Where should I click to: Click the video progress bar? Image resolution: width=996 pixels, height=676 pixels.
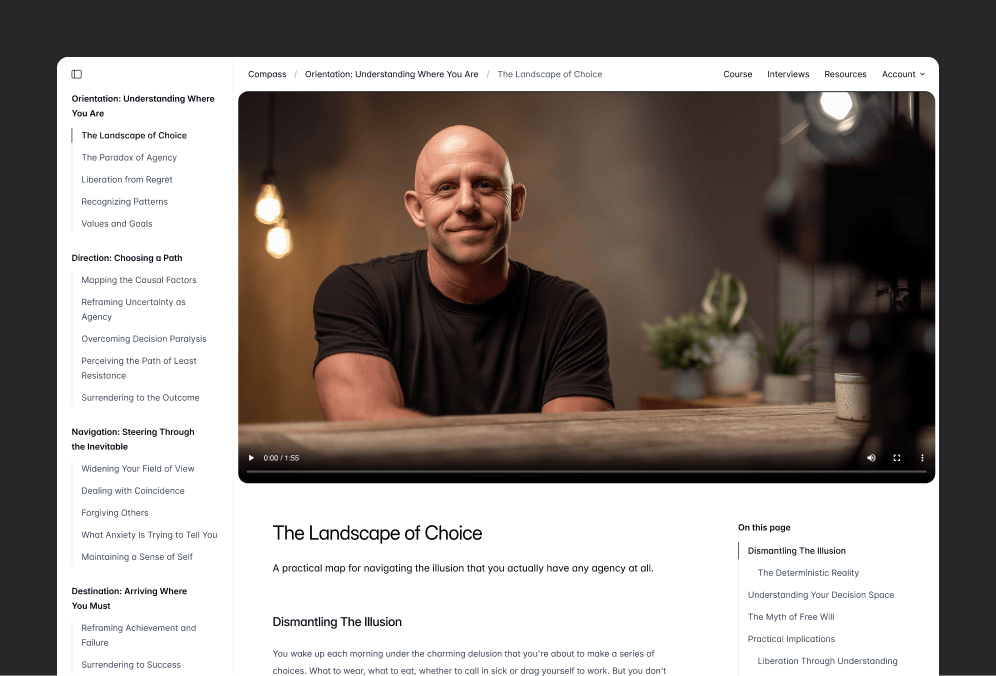tap(586, 472)
